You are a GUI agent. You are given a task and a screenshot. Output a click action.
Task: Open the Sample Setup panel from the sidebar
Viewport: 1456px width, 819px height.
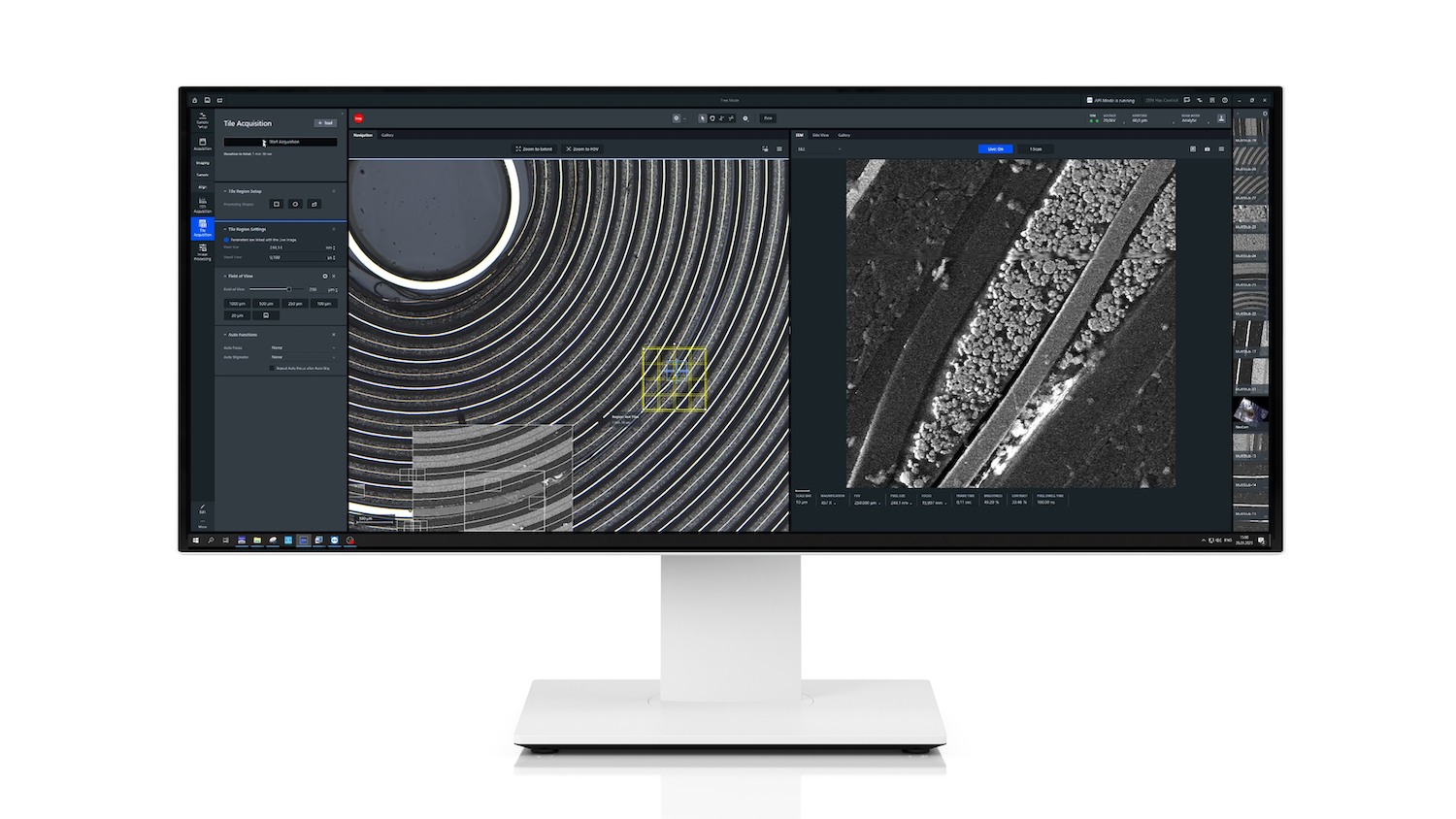click(x=202, y=121)
